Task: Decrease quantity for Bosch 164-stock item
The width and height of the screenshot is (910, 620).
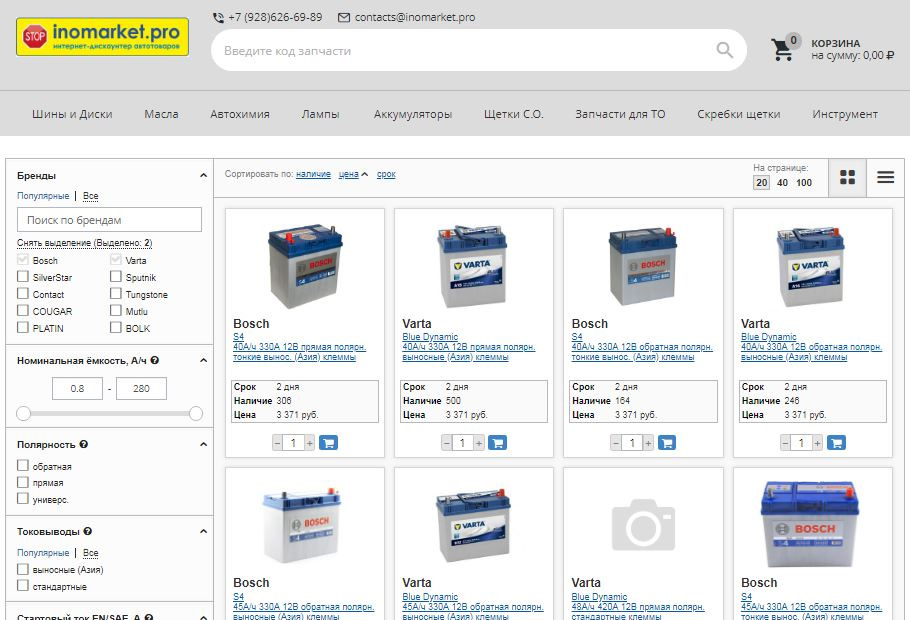Action: point(616,443)
